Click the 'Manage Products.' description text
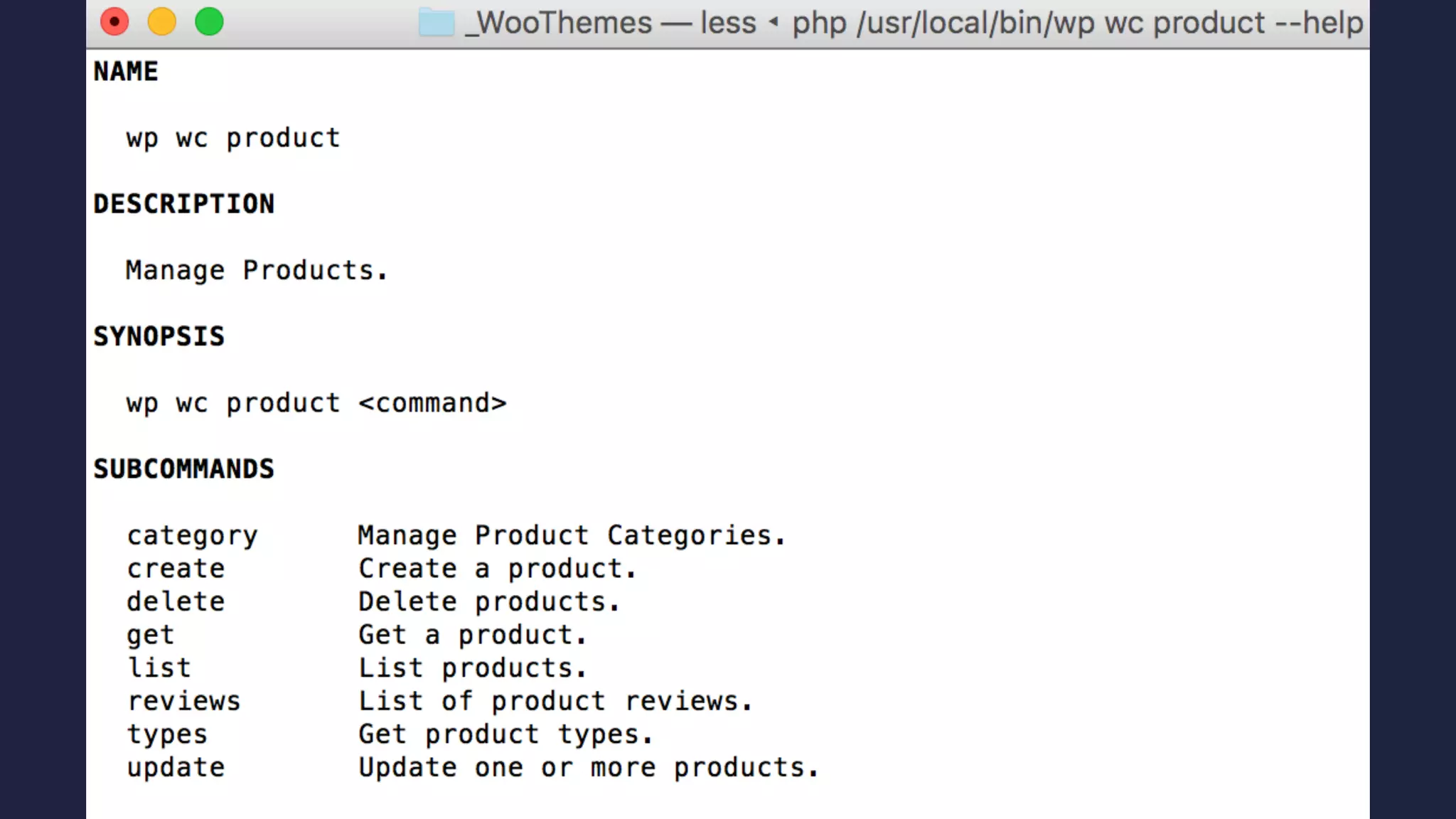This screenshot has width=1456, height=819. [256, 271]
